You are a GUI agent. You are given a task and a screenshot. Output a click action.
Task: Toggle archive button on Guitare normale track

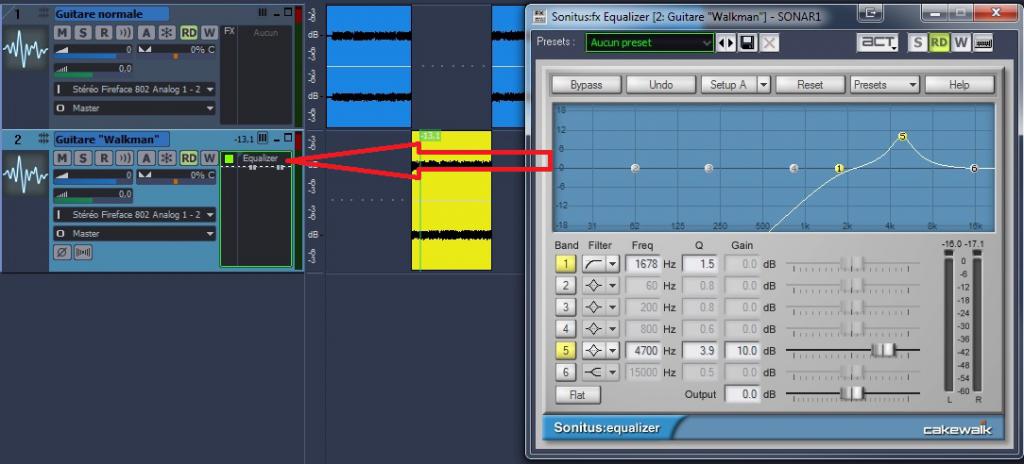[146, 33]
